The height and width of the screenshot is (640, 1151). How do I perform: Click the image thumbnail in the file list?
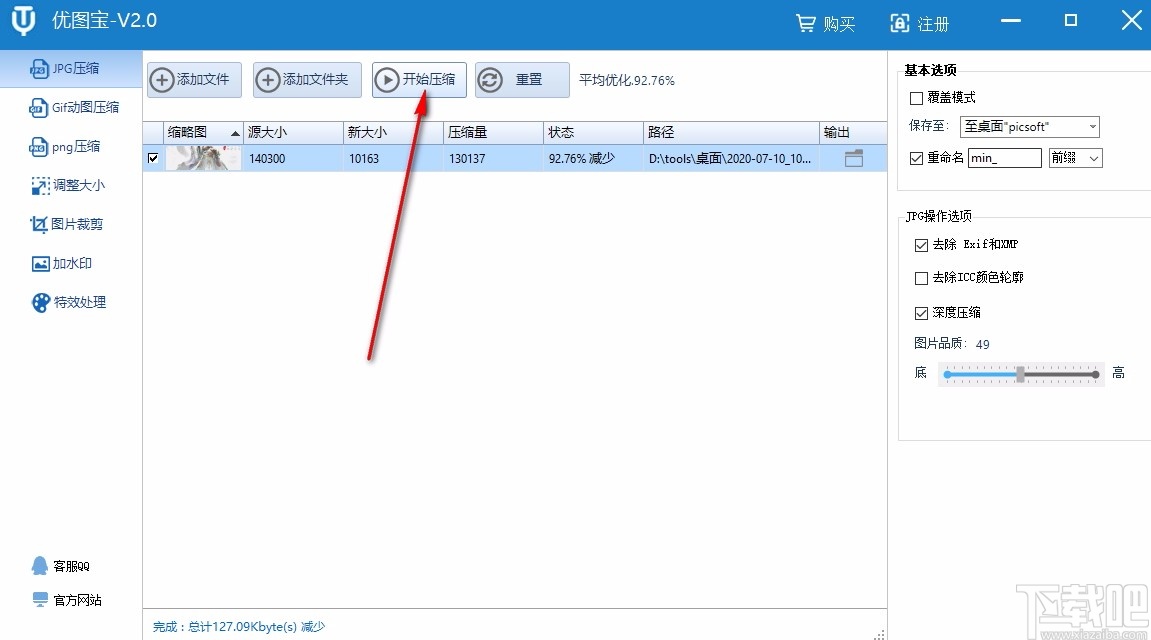tap(203, 157)
